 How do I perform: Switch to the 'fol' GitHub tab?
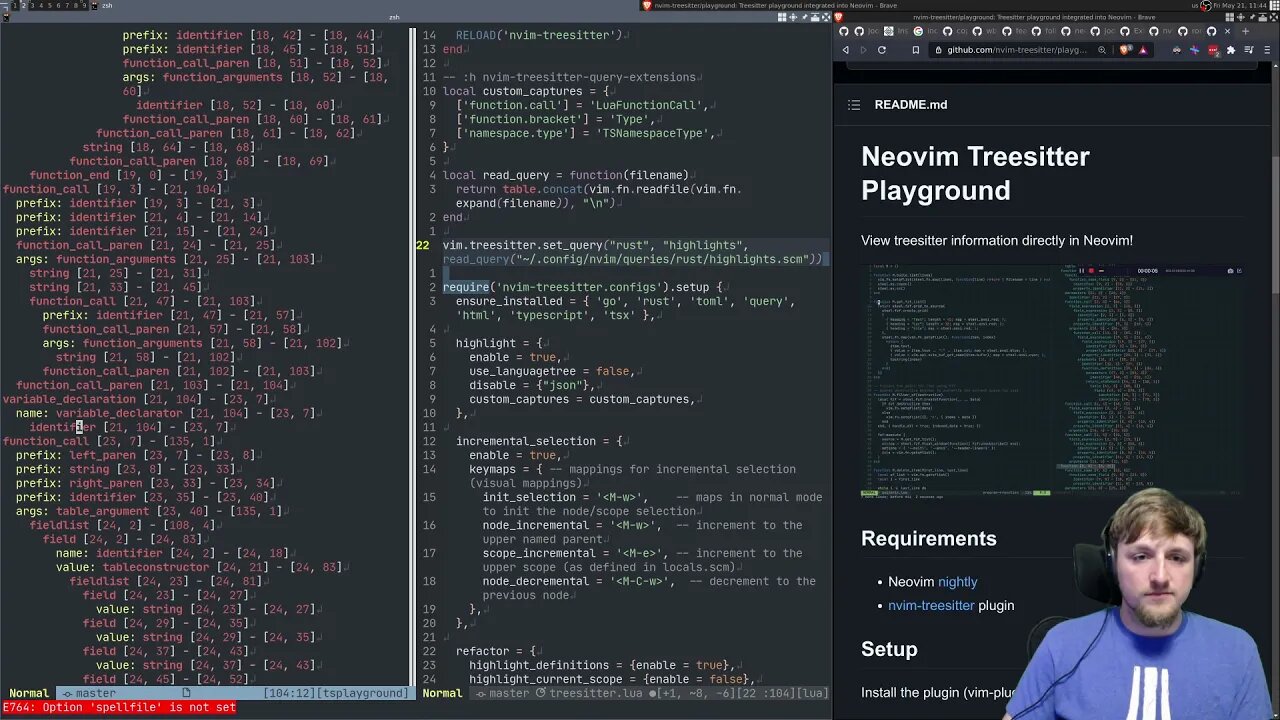click(1043, 31)
